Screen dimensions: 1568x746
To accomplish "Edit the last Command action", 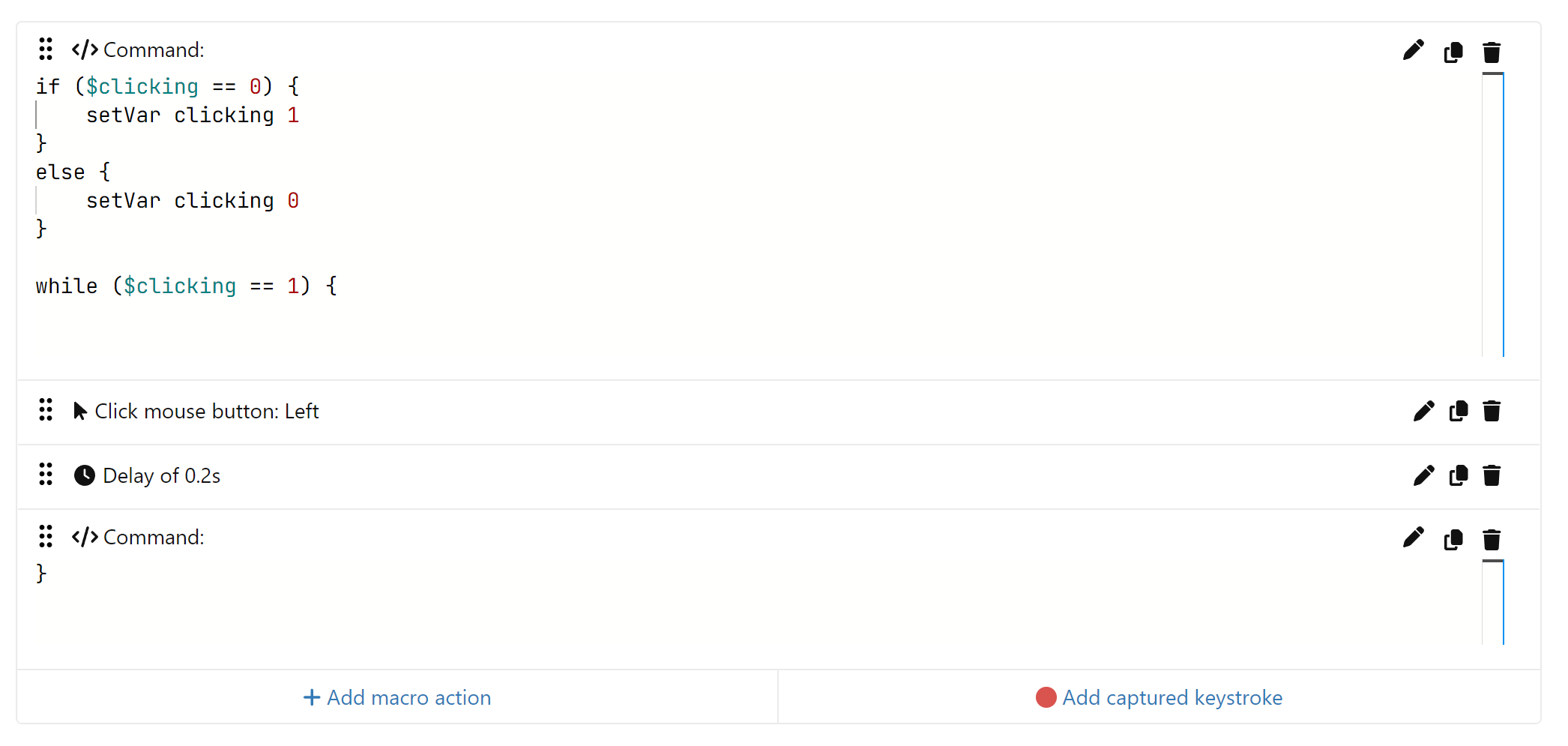I will point(1413,538).
